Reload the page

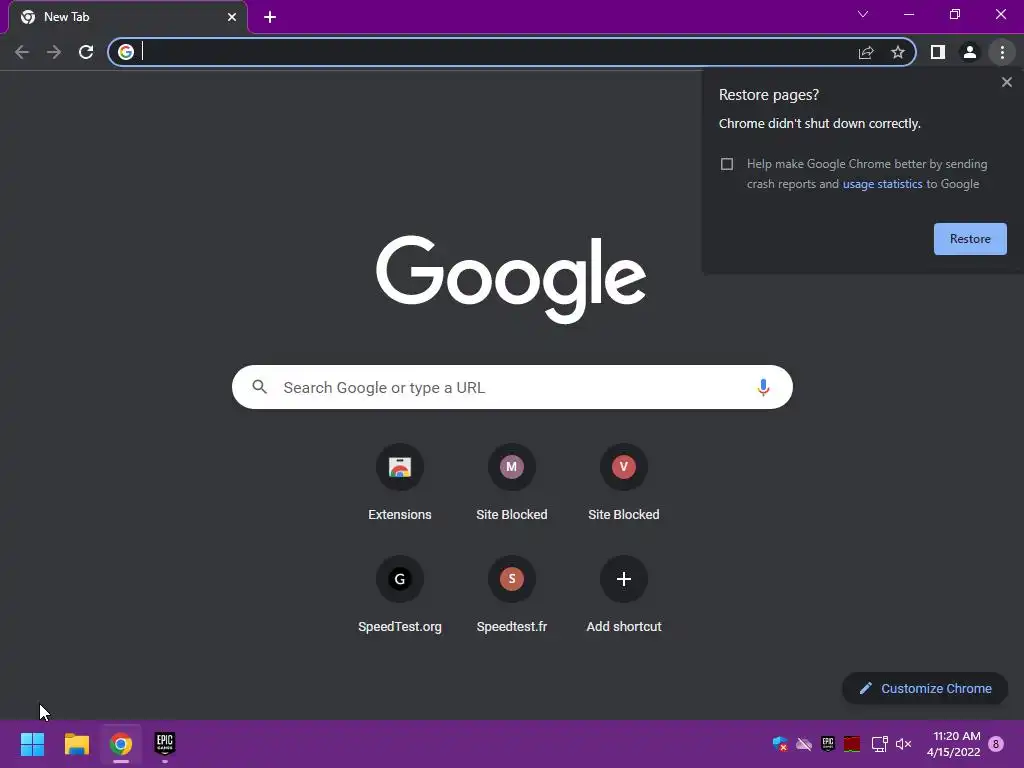[x=86, y=52]
